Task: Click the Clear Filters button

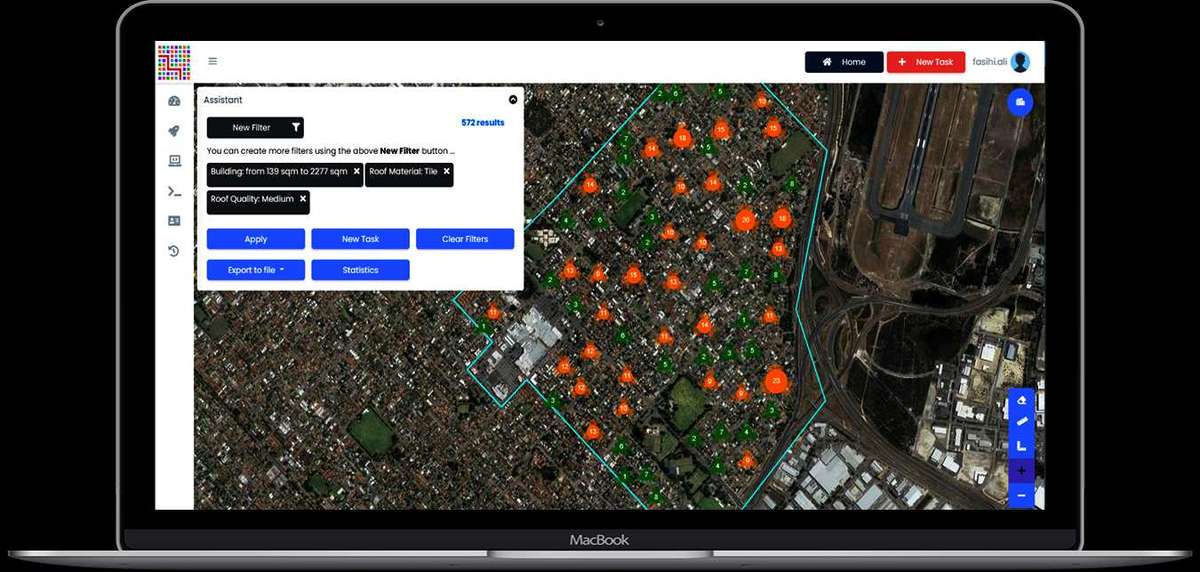Action: pos(465,239)
